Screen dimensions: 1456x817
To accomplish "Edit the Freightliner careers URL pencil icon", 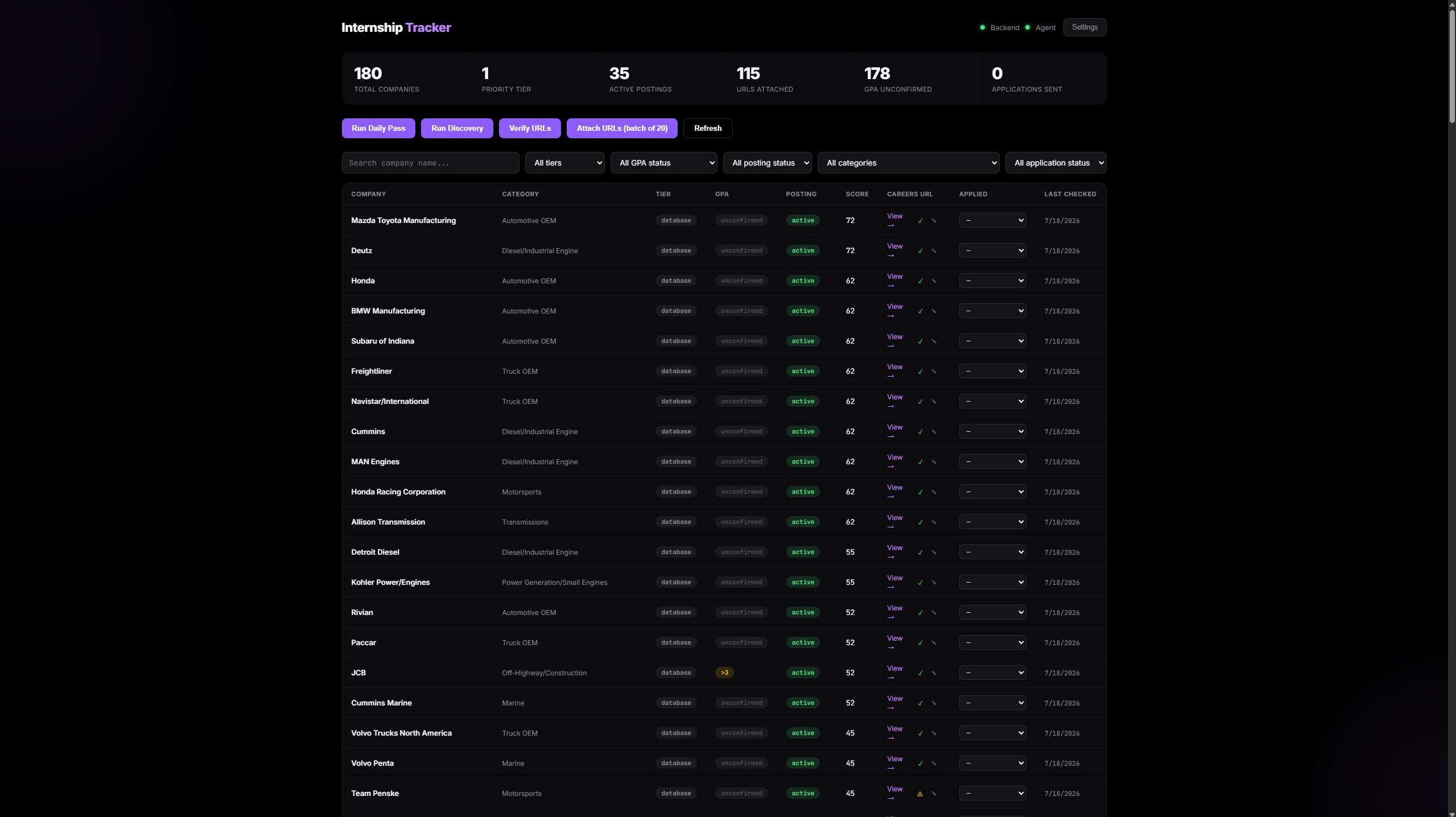I will pyautogui.click(x=934, y=372).
